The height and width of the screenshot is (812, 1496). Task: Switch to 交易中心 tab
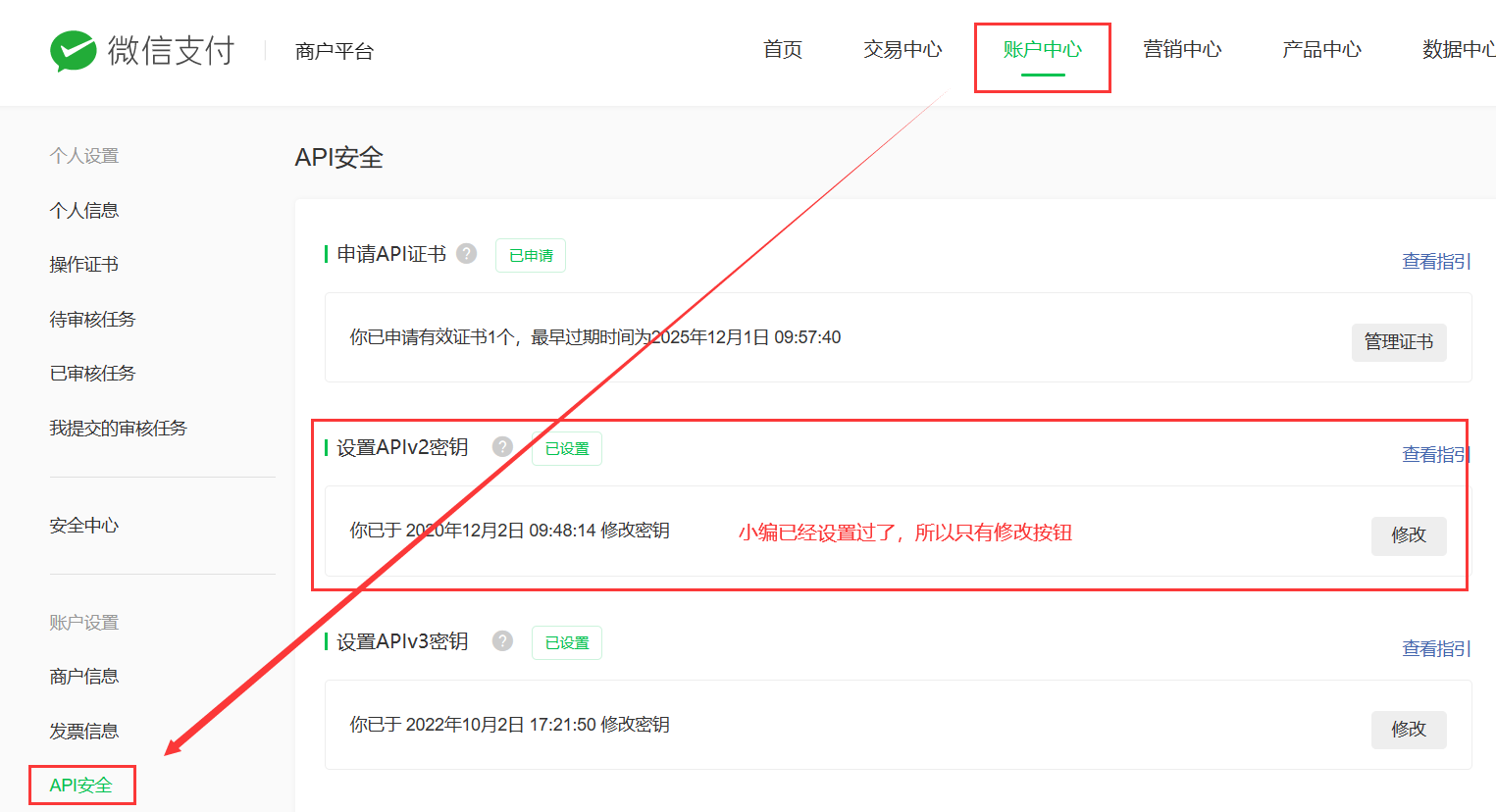903,50
